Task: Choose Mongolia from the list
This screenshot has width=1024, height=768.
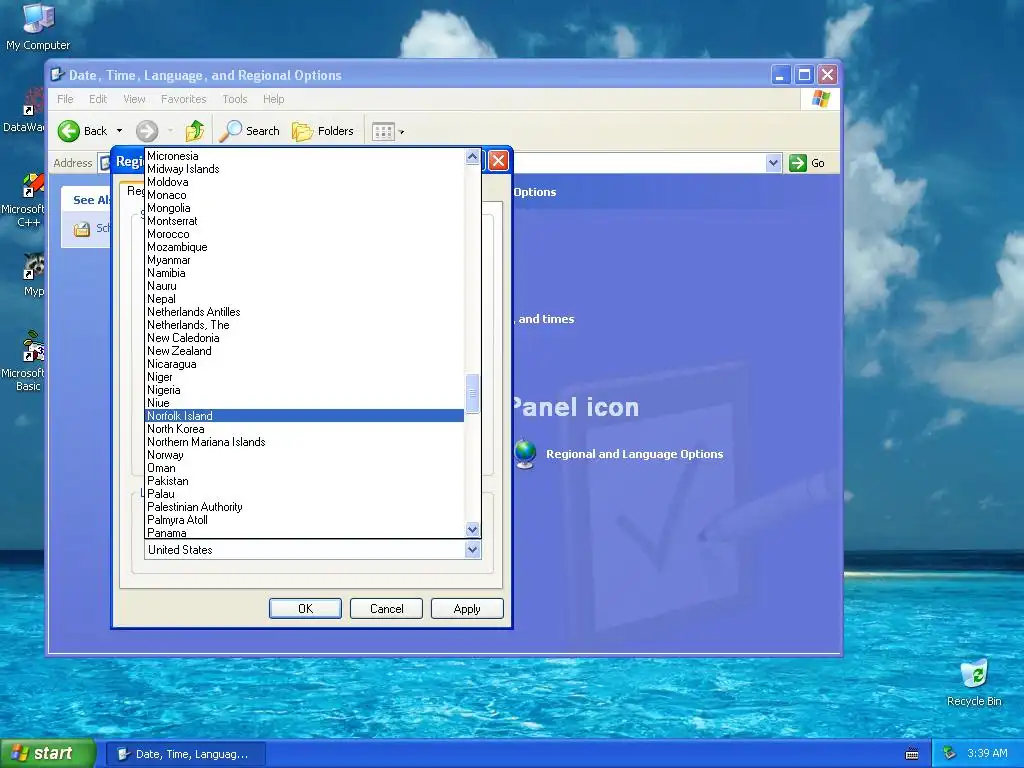Action: point(304,208)
